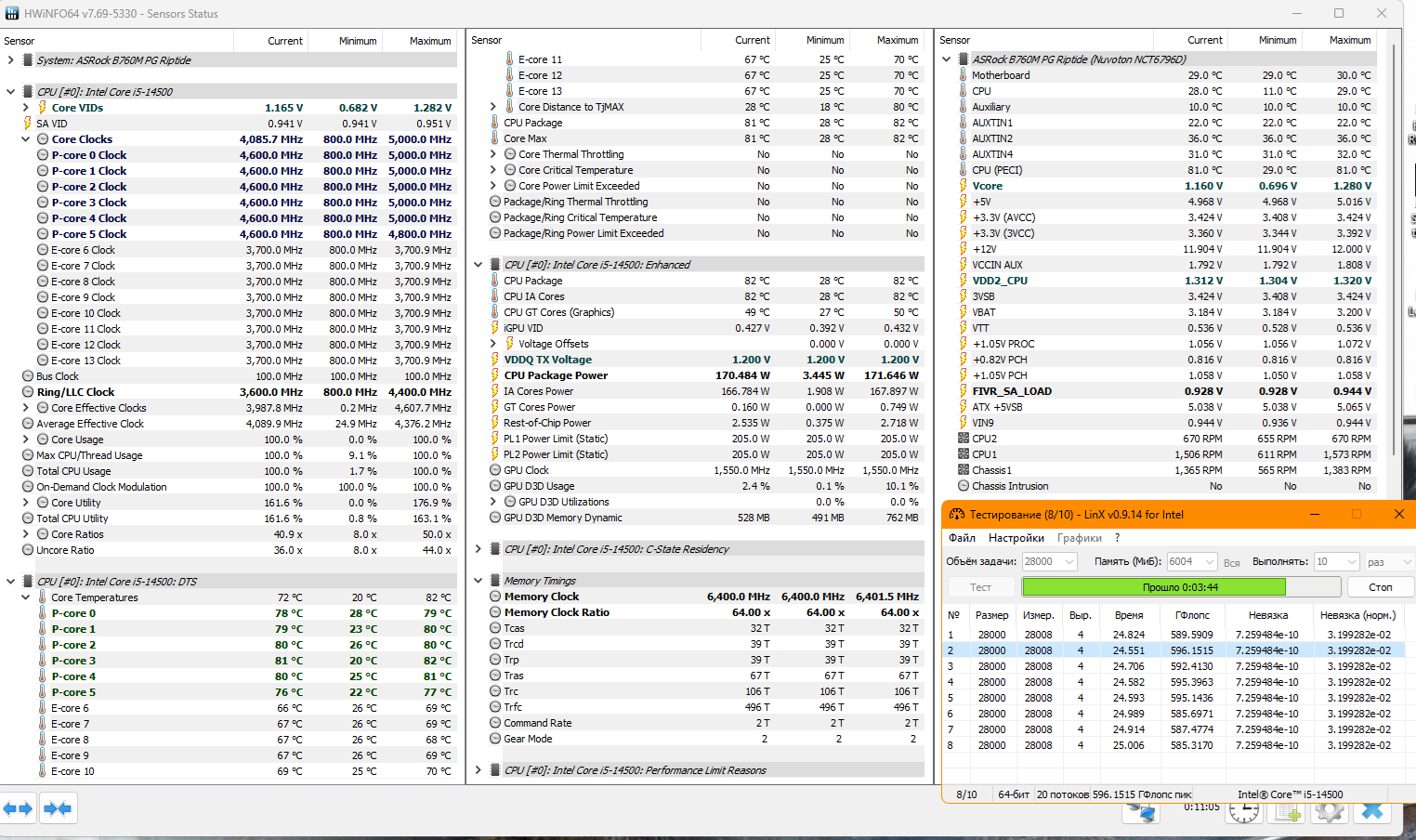Click the thermometer icon beside P-core 0 temperature

pos(42,613)
